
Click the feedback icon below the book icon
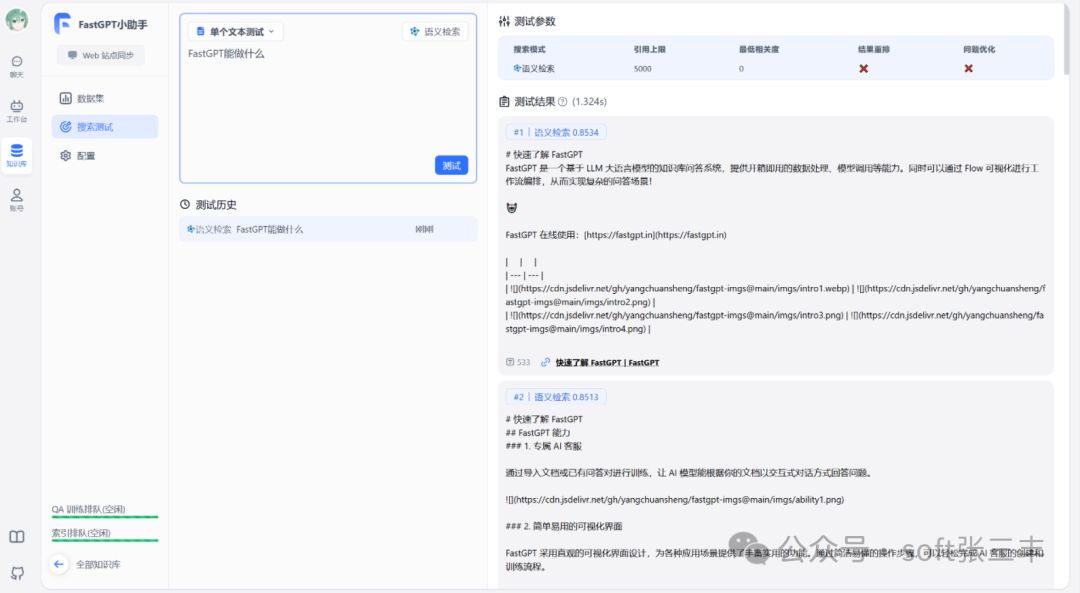(x=16, y=572)
